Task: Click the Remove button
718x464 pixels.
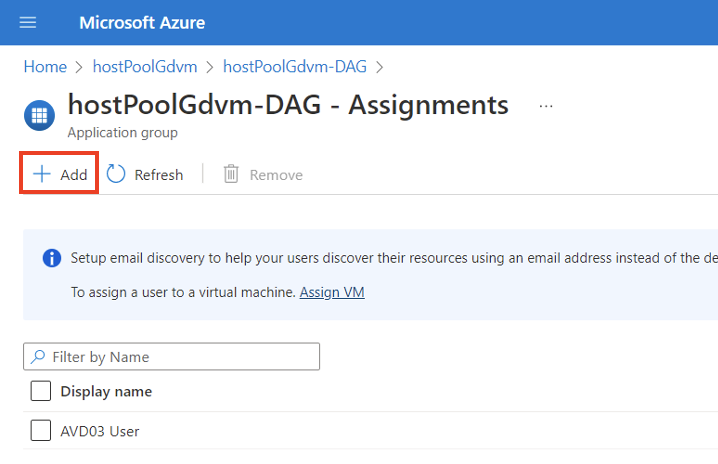Action: pos(263,175)
